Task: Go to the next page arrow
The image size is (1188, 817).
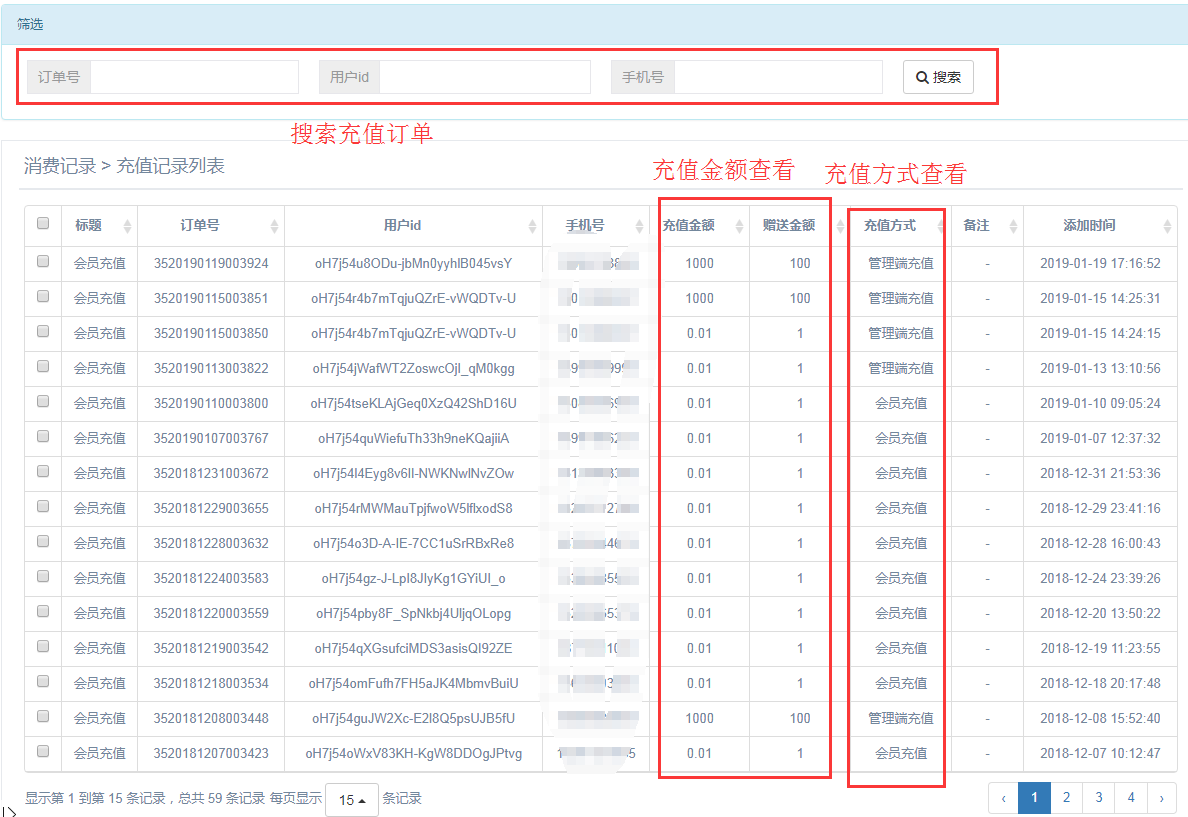Action: click(x=1161, y=797)
